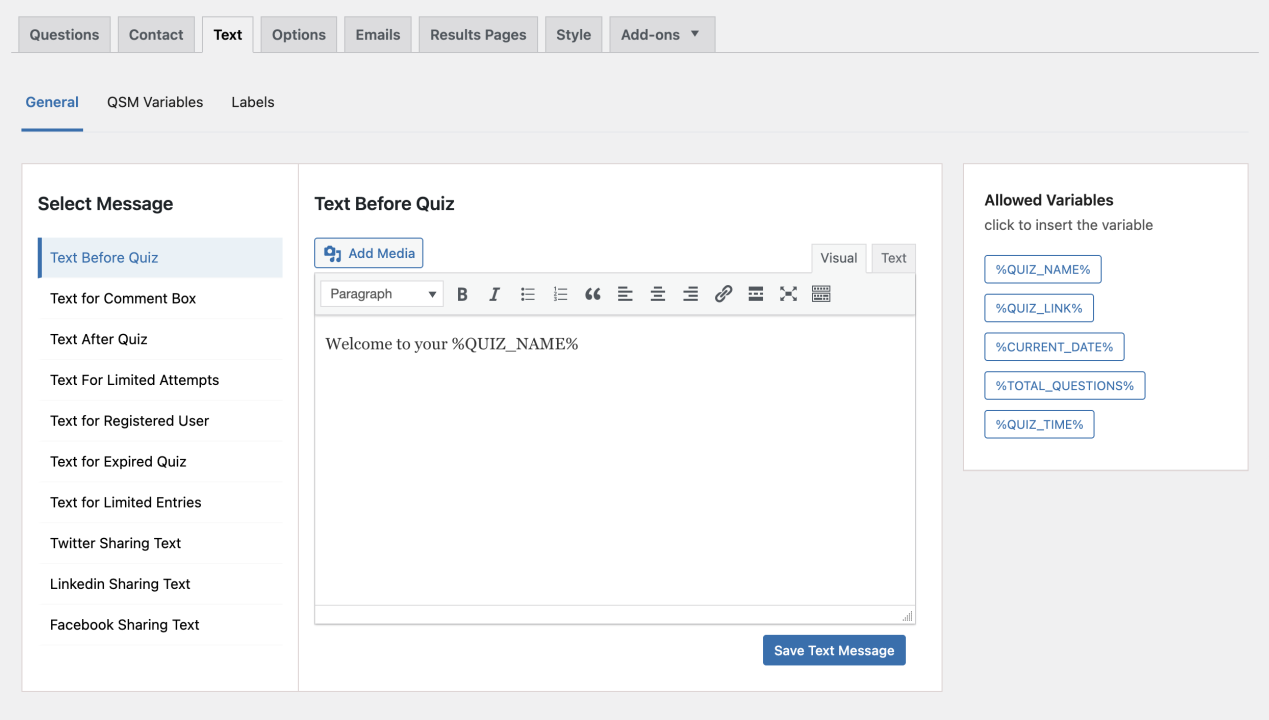
Task: Insert a numbered list
Action: (x=560, y=293)
